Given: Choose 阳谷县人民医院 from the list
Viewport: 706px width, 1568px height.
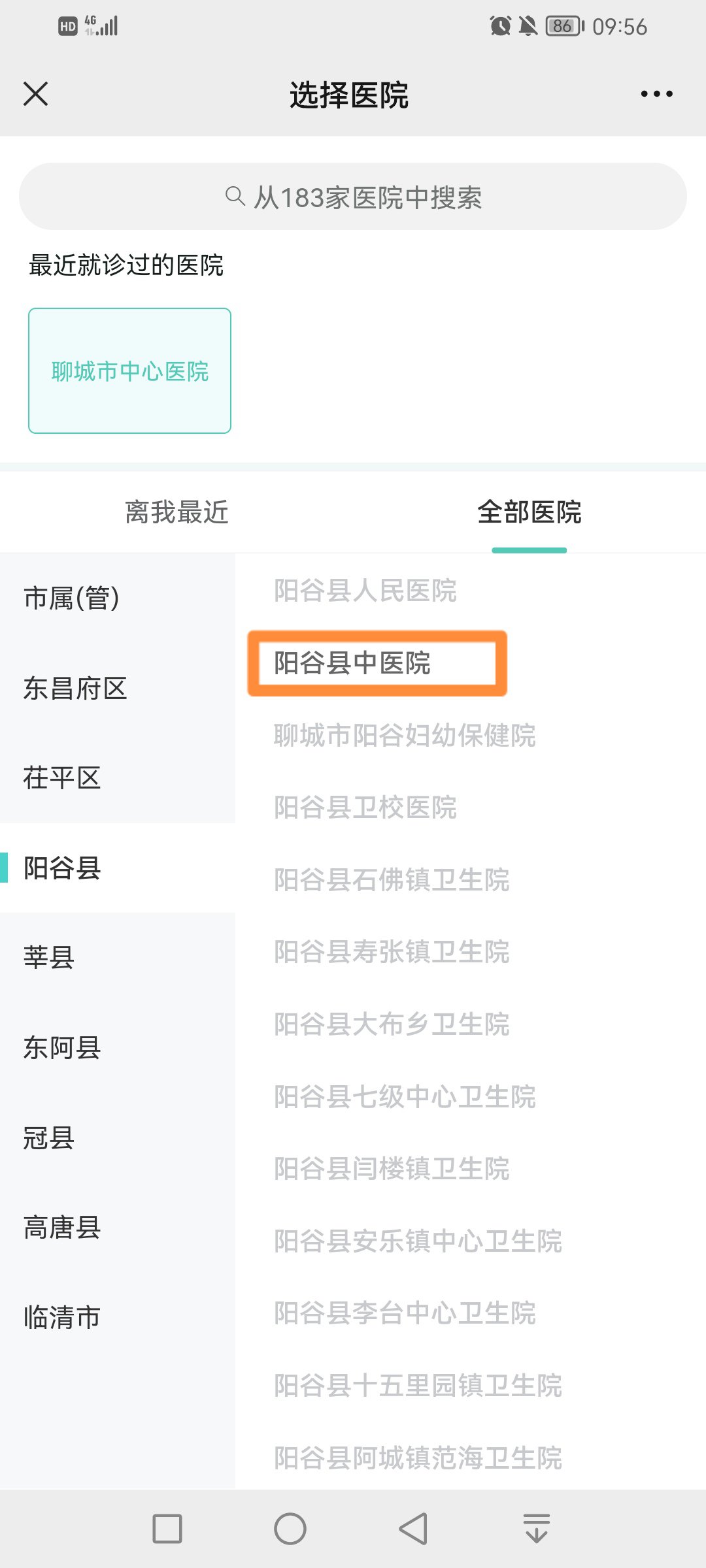Looking at the screenshot, I should 365,591.
